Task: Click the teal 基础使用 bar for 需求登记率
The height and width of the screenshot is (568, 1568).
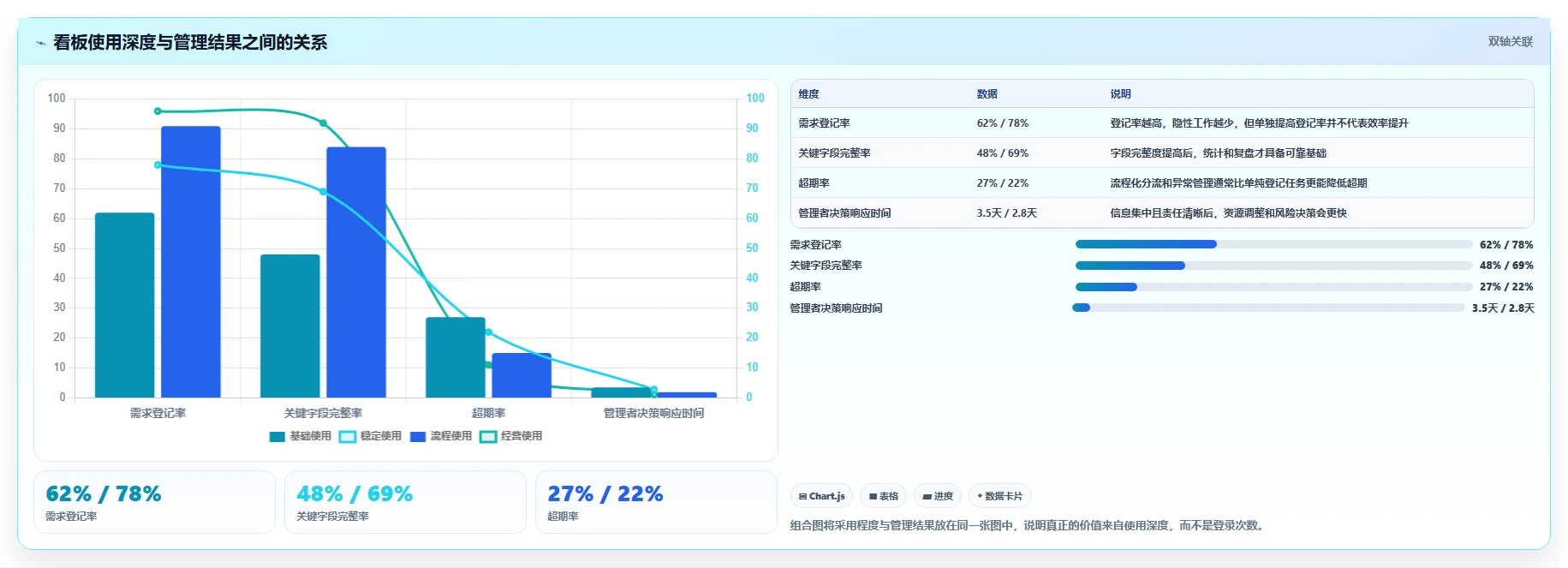Action: coord(125,305)
